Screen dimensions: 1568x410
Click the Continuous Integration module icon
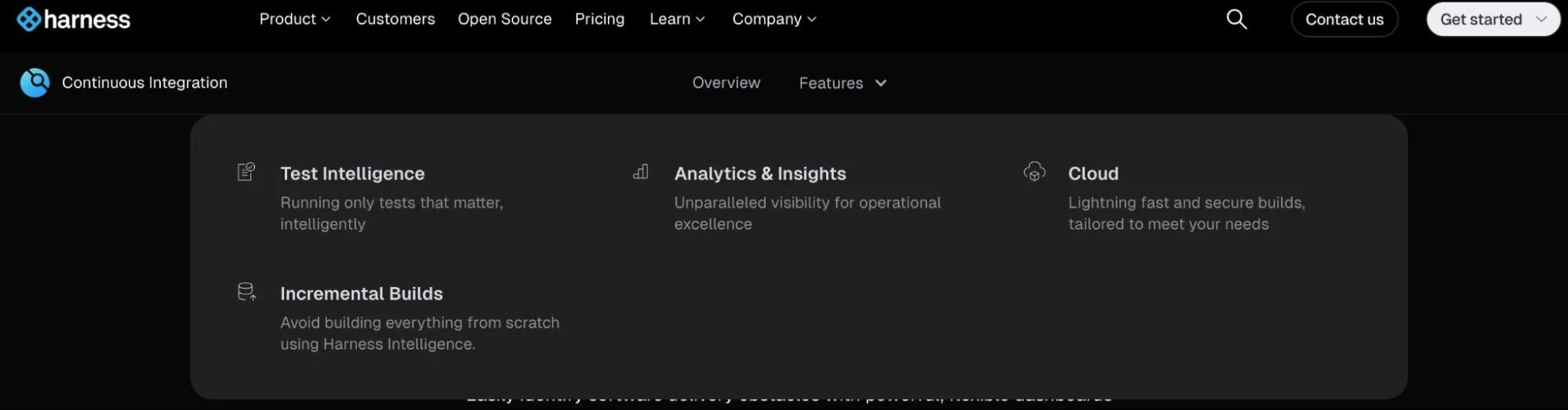[x=35, y=82]
